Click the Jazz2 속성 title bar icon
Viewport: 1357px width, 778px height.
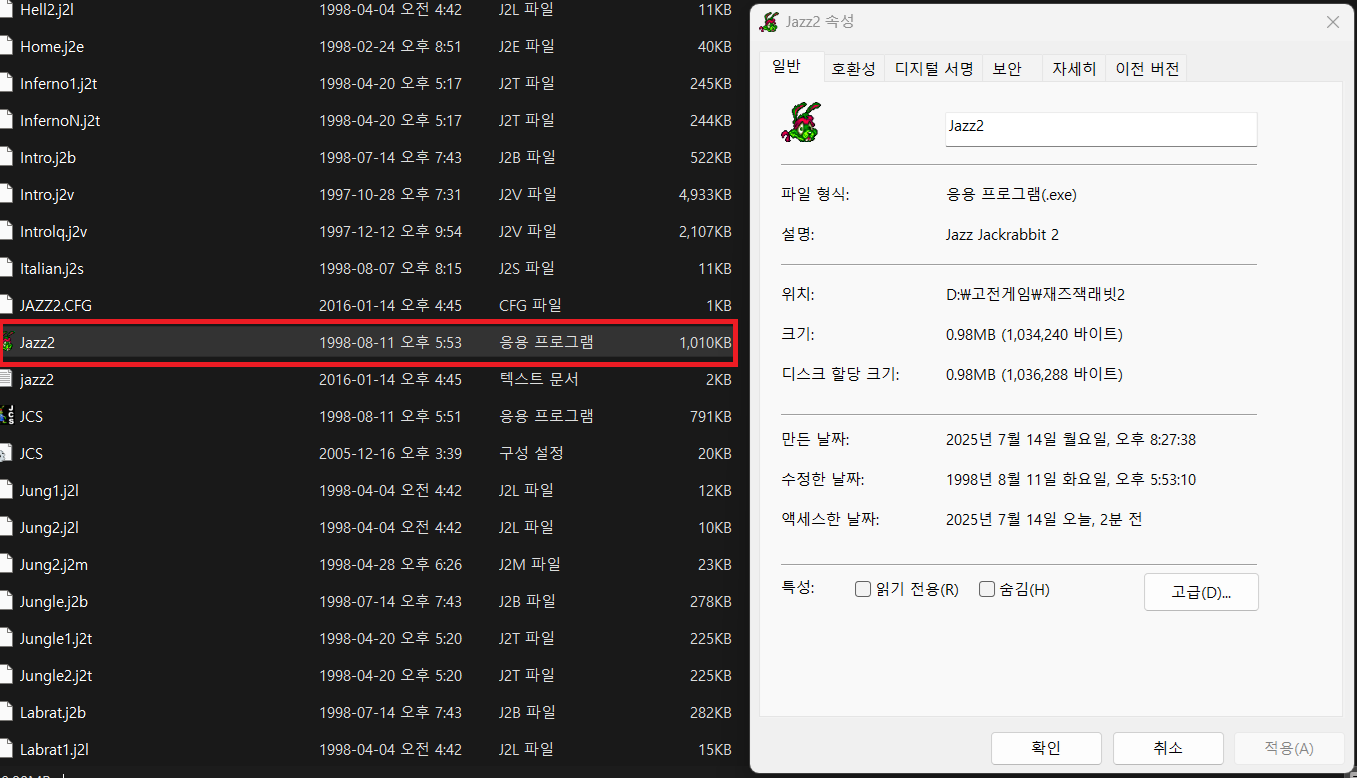click(x=770, y=22)
